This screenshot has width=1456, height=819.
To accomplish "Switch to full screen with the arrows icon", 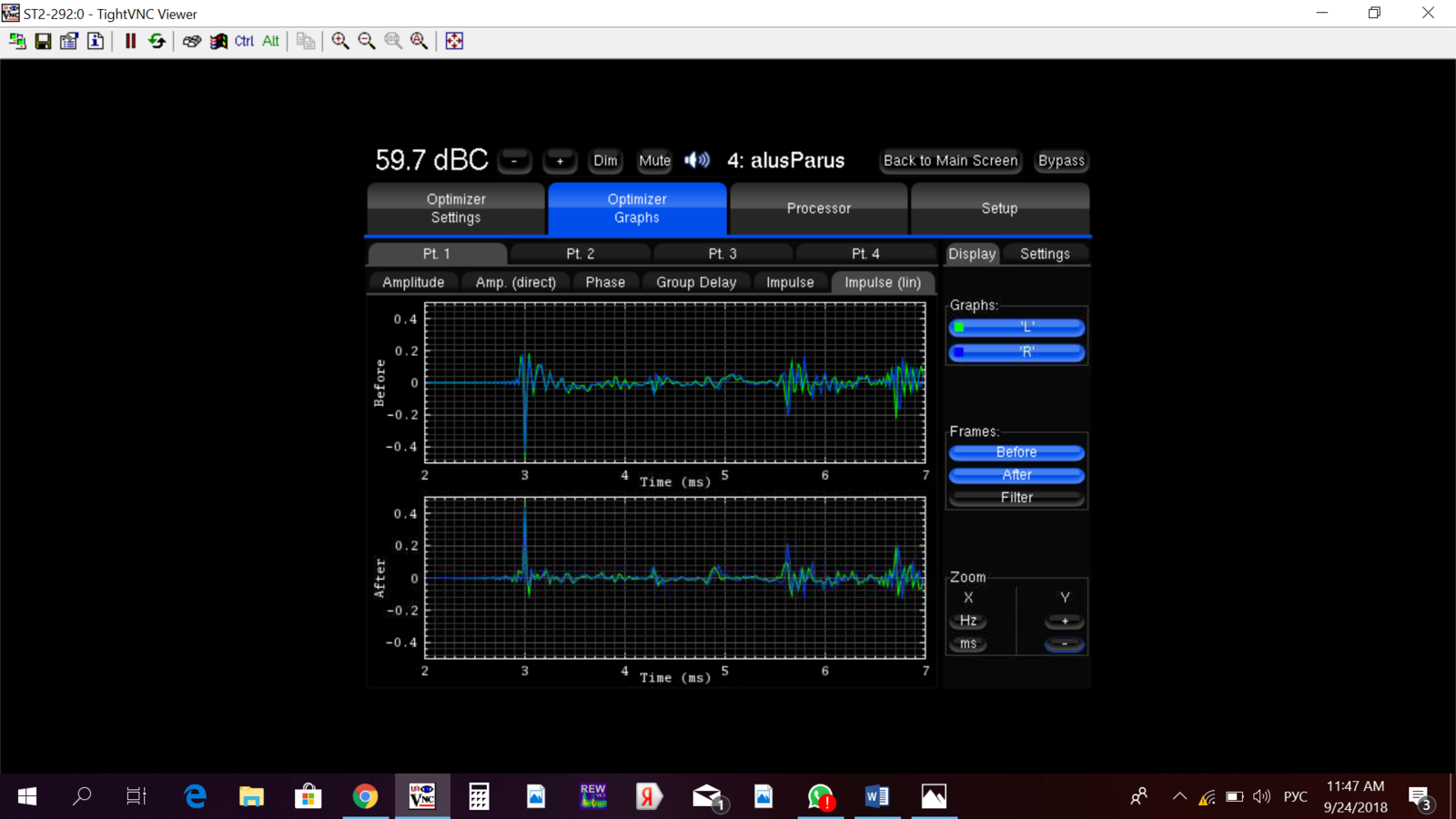I will 454,41.
